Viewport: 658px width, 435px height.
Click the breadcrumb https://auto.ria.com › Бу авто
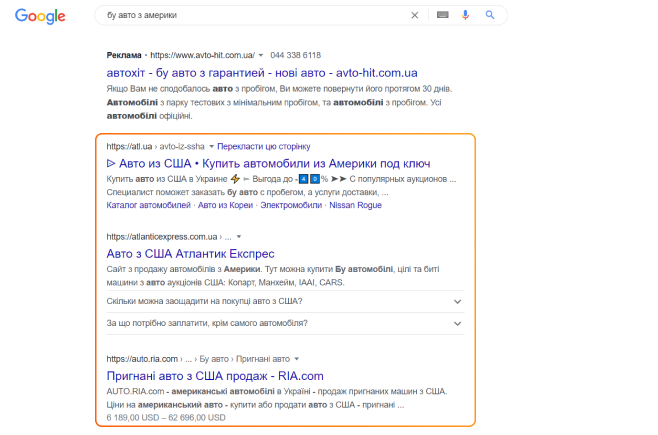coord(198,359)
